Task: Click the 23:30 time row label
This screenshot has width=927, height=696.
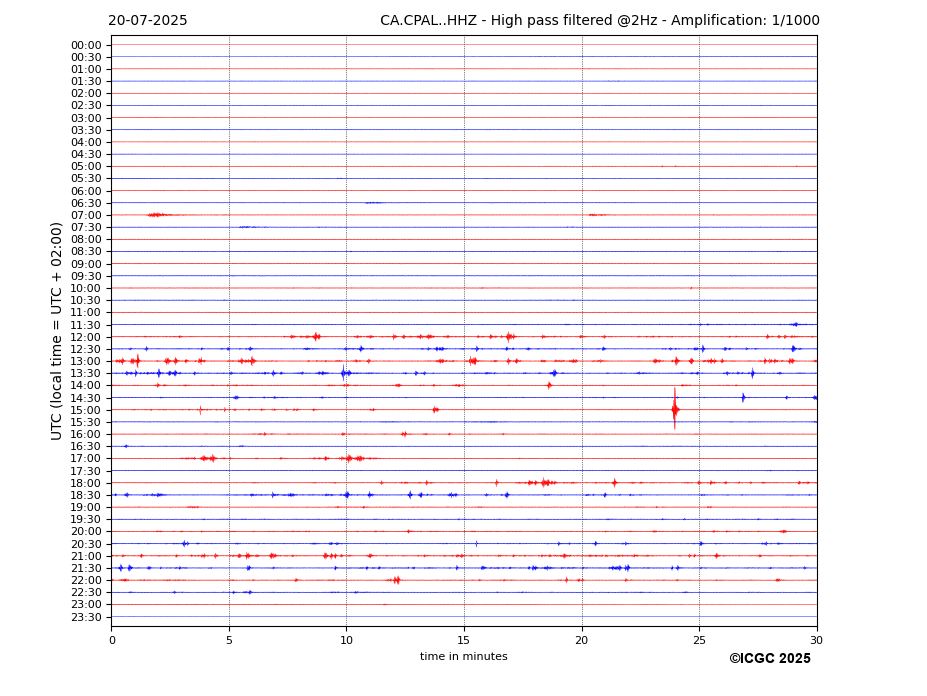Action: [86, 617]
